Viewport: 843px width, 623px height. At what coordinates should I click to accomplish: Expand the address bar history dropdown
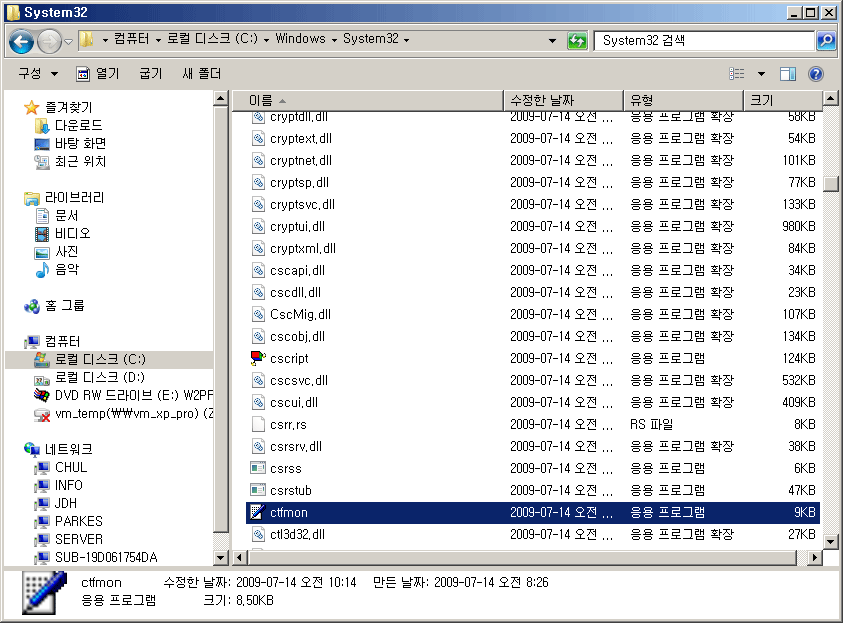click(552, 40)
